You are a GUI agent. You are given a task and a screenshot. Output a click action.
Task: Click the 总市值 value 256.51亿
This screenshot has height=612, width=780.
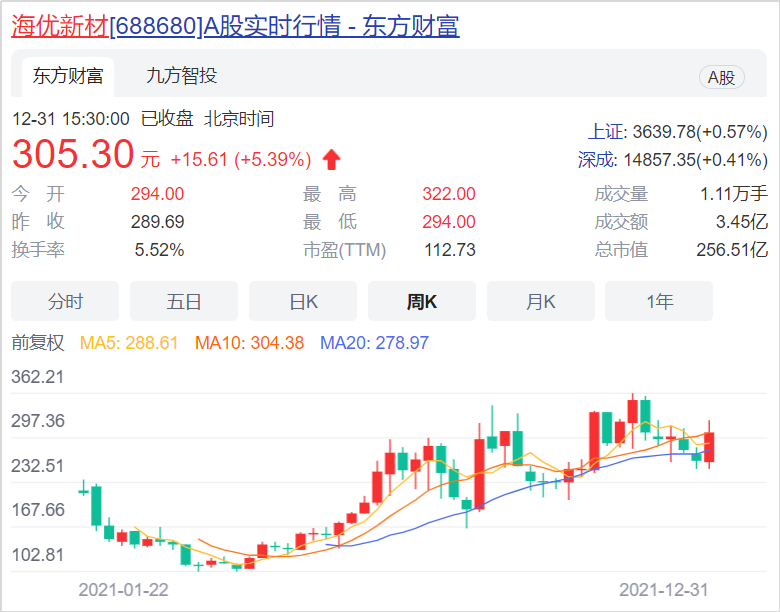(732, 249)
